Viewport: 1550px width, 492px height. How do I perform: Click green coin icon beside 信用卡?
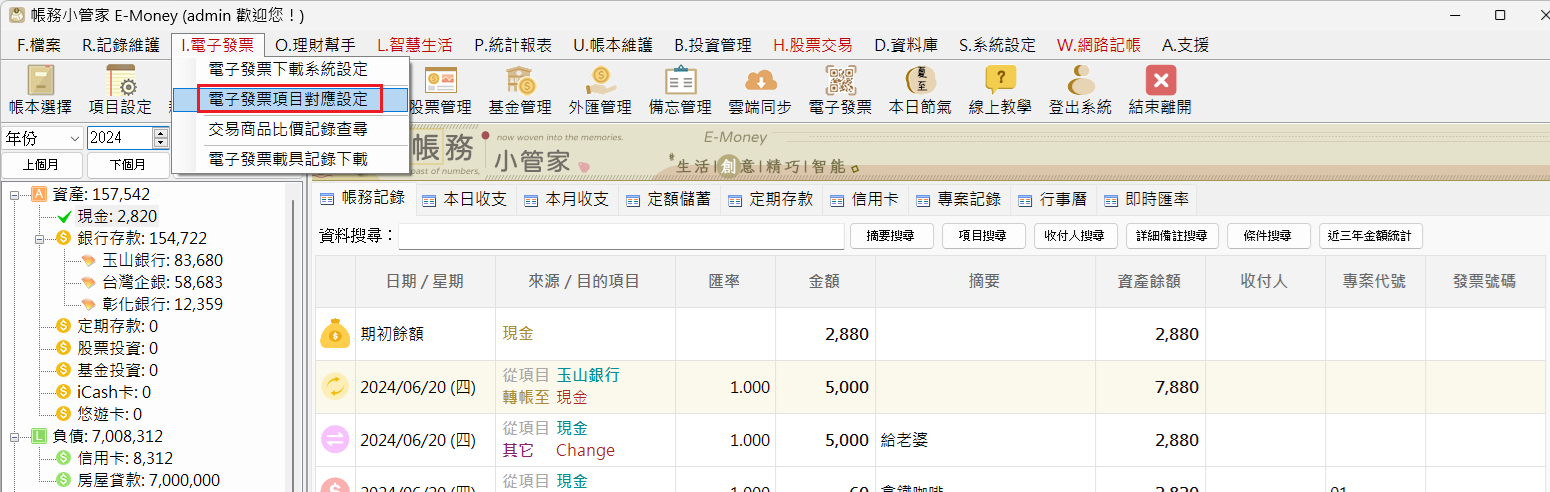[x=64, y=458]
